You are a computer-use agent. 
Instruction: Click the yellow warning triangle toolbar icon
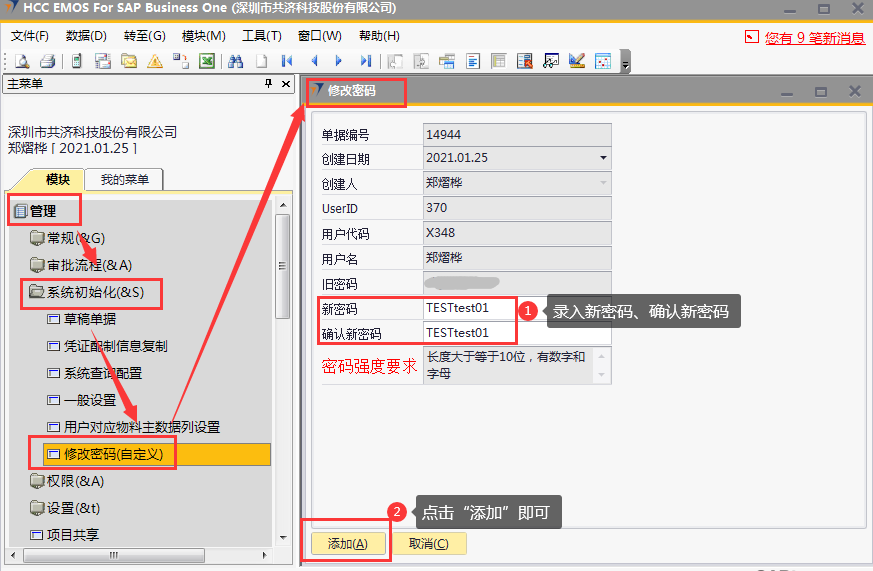[155, 61]
